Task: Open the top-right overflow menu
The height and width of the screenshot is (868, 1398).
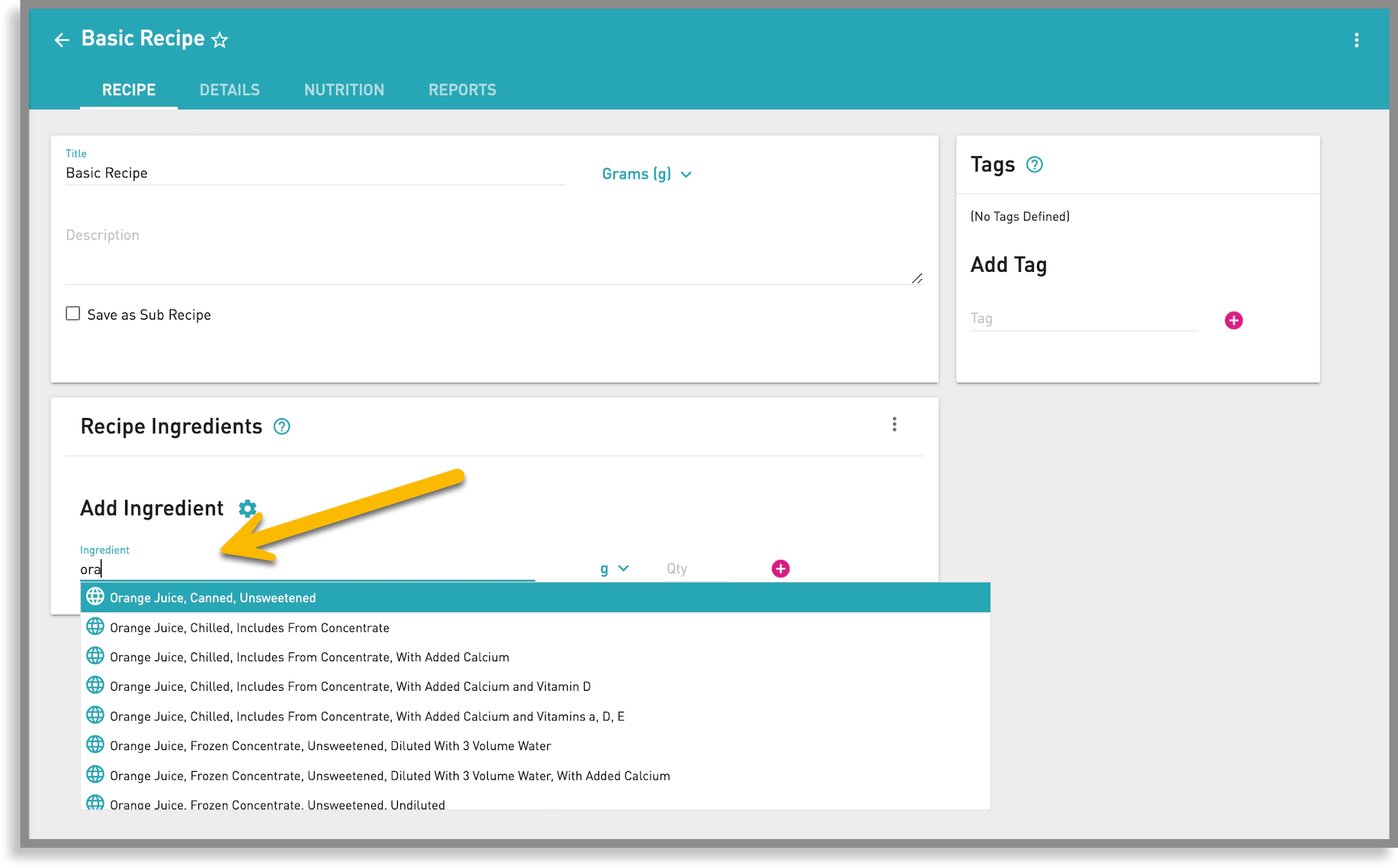Action: (x=1357, y=40)
